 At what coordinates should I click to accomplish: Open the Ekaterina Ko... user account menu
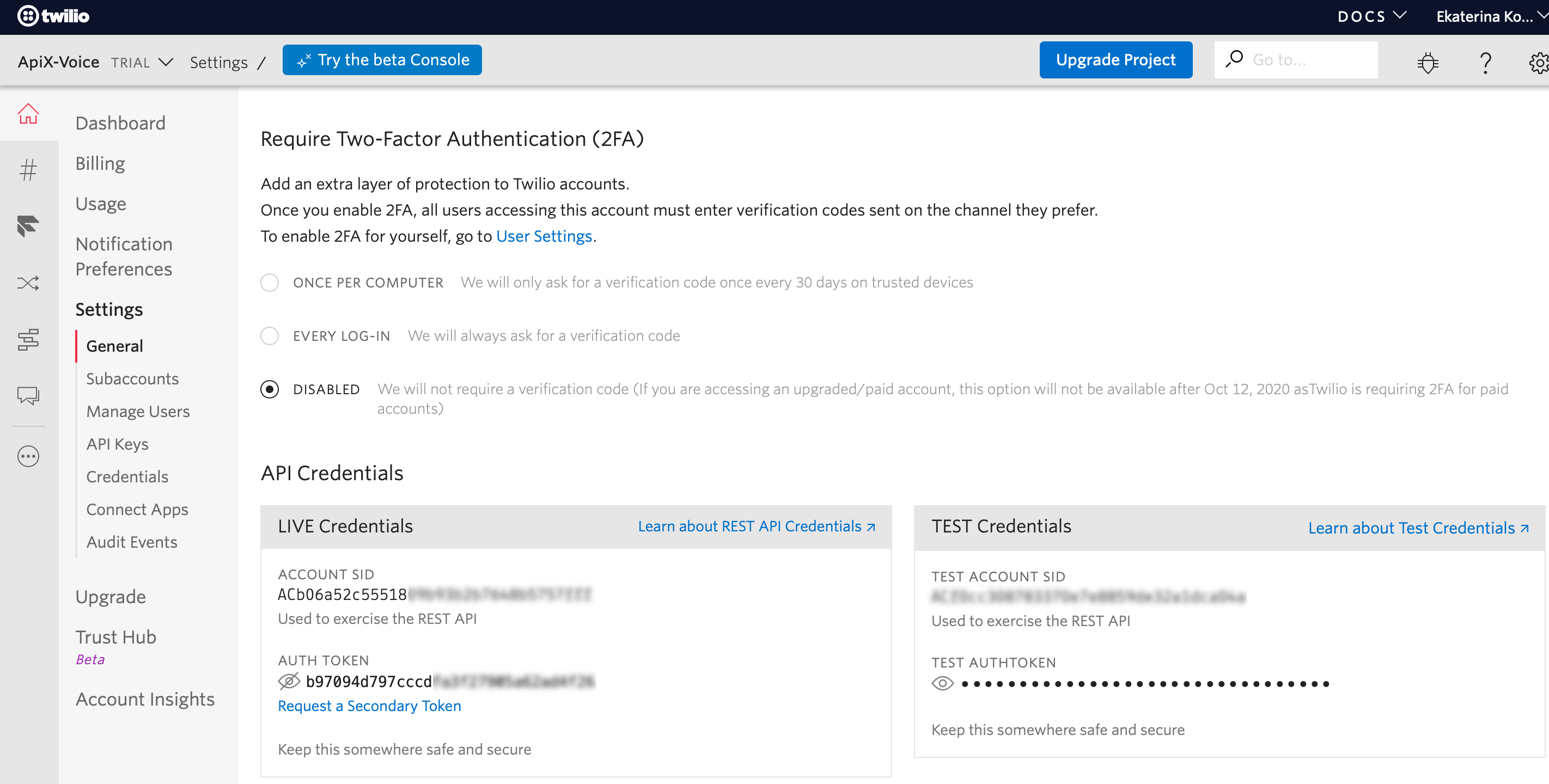click(1492, 16)
